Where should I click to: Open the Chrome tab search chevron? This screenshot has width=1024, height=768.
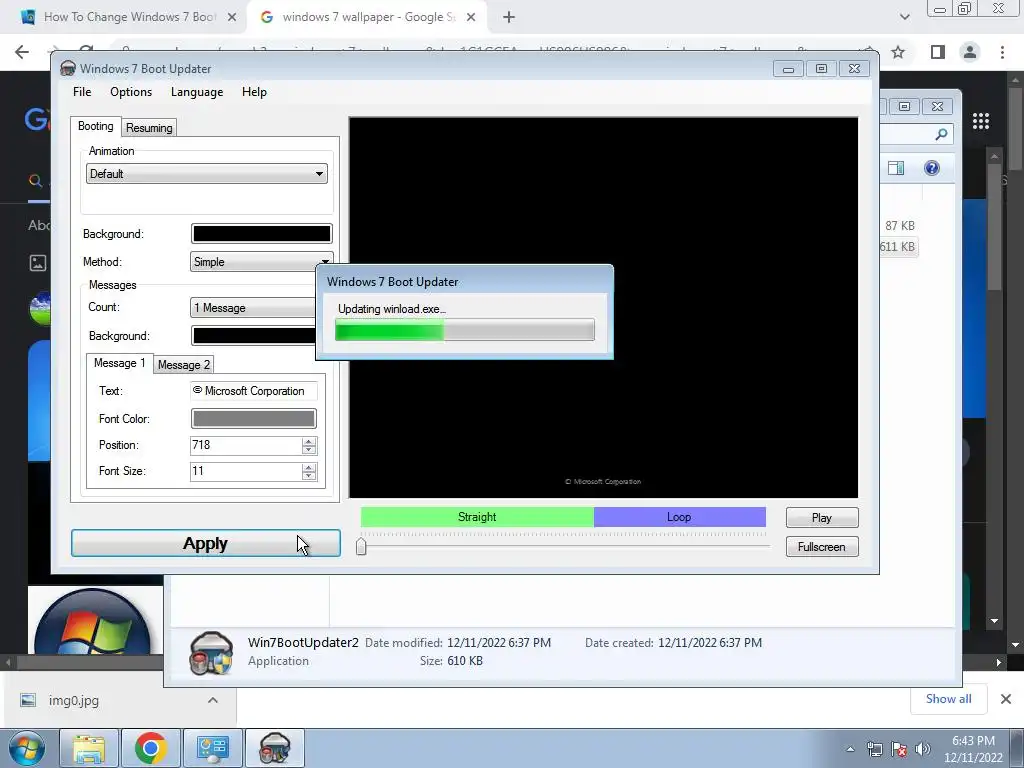[x=904, y=17]
